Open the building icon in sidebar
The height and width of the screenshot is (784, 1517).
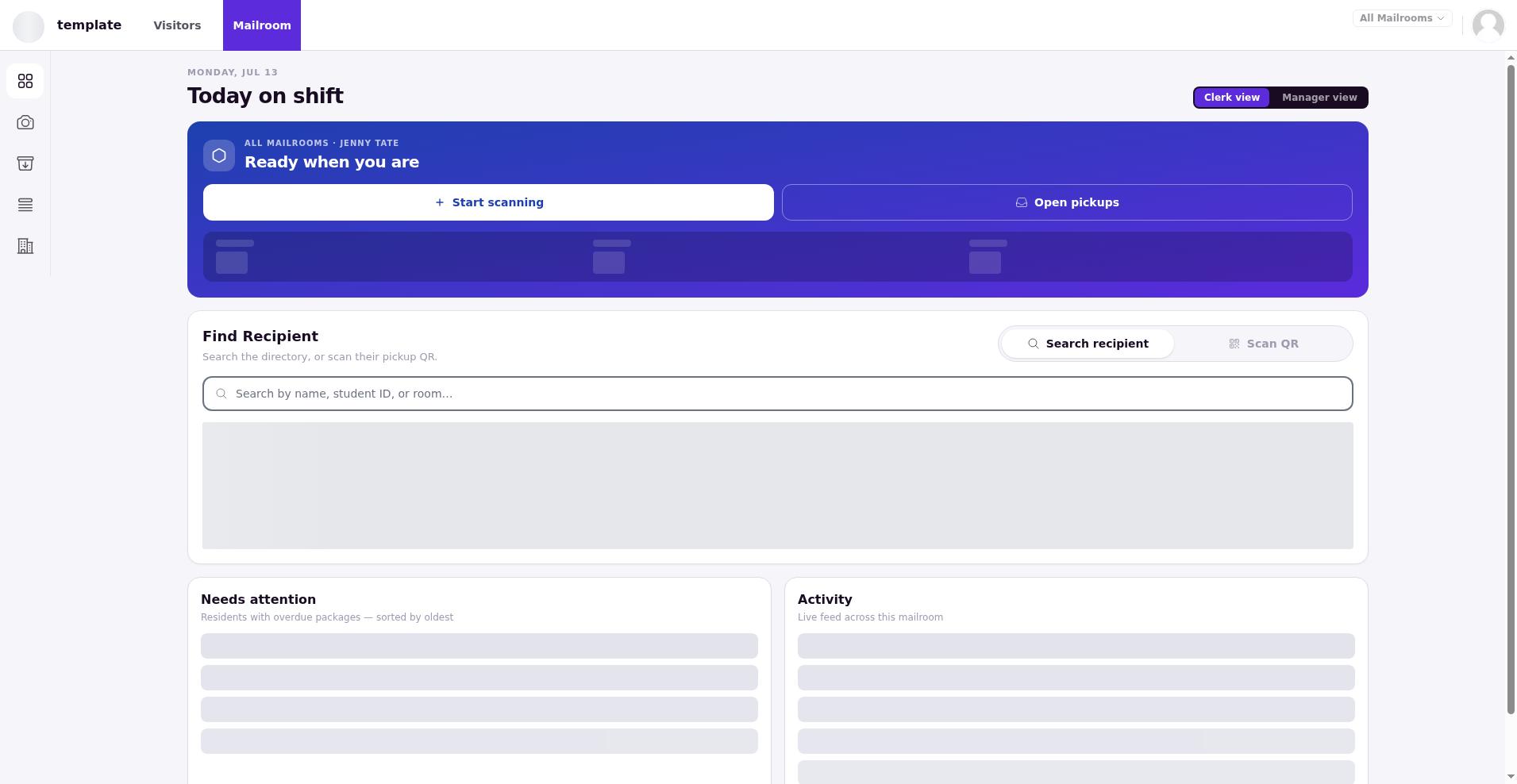click(x=25, y=246)
